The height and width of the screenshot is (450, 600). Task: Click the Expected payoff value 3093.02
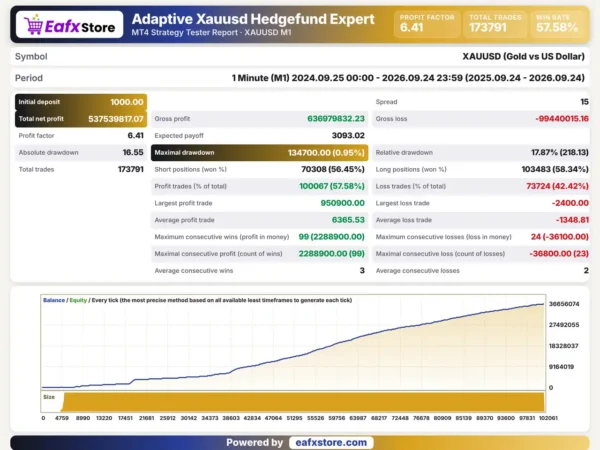point(348,135)
